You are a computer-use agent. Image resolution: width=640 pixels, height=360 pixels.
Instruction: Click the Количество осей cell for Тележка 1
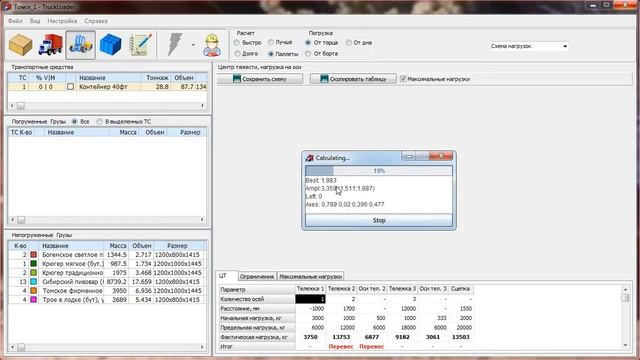pos(310,299)
